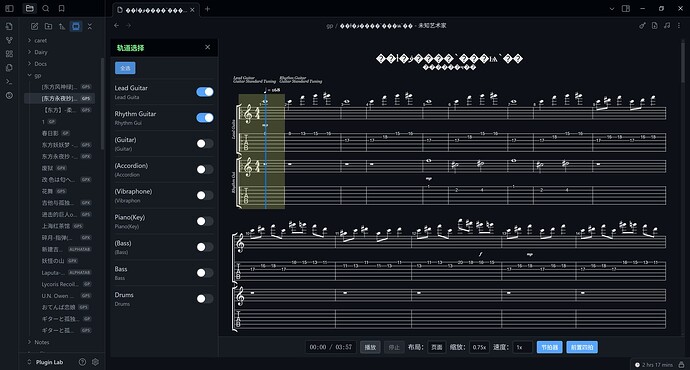Viewport: 690px width, 370px height.
Task: Enable the Drums track toggle
Action: (205, 298)
